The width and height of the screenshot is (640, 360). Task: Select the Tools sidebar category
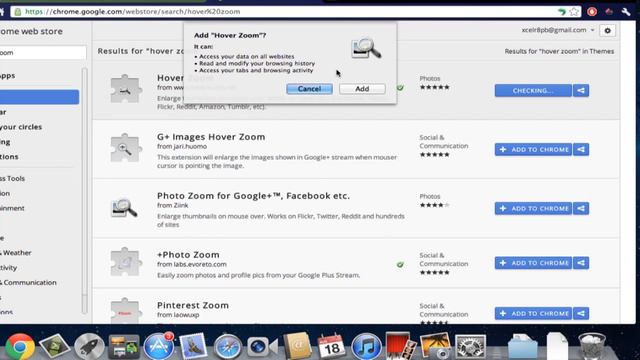coord(13,178)
